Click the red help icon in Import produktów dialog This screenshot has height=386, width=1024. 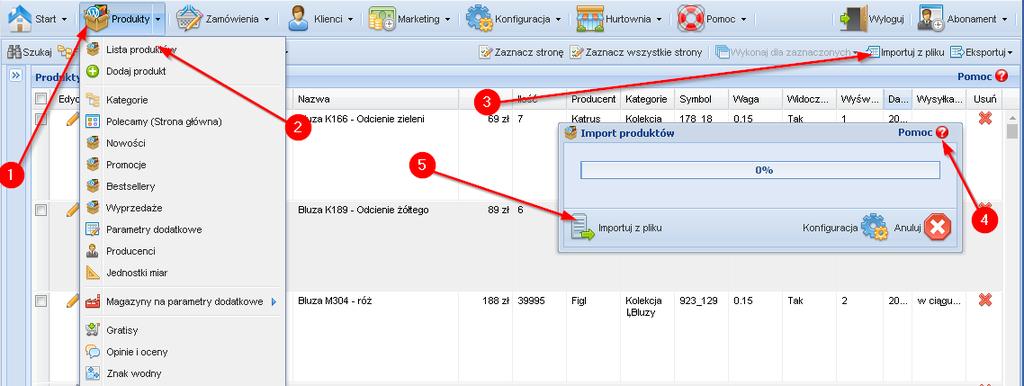click(942, 133)
